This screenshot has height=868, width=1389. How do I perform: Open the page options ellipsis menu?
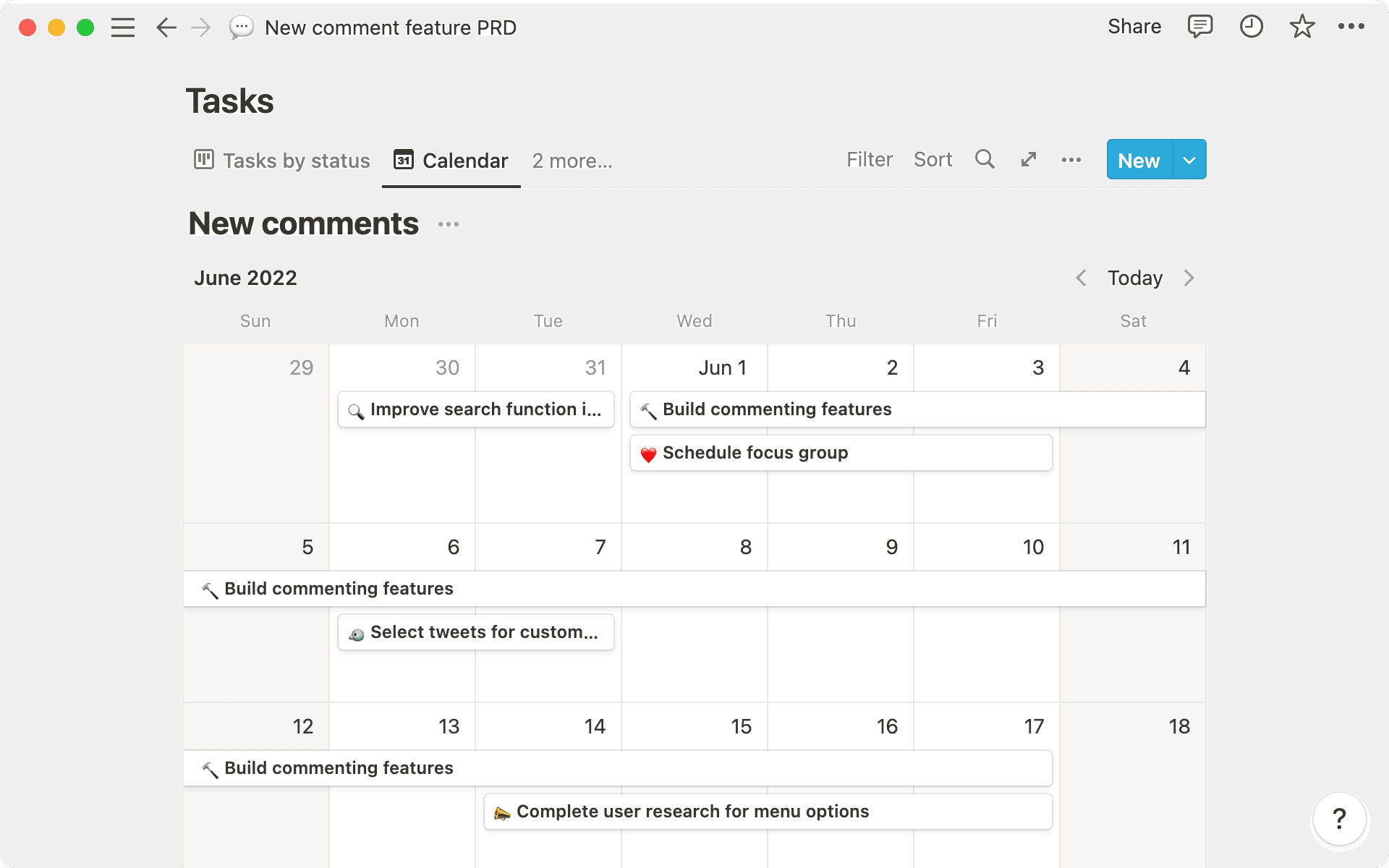pyautogui.click(x=1351, y=27)
